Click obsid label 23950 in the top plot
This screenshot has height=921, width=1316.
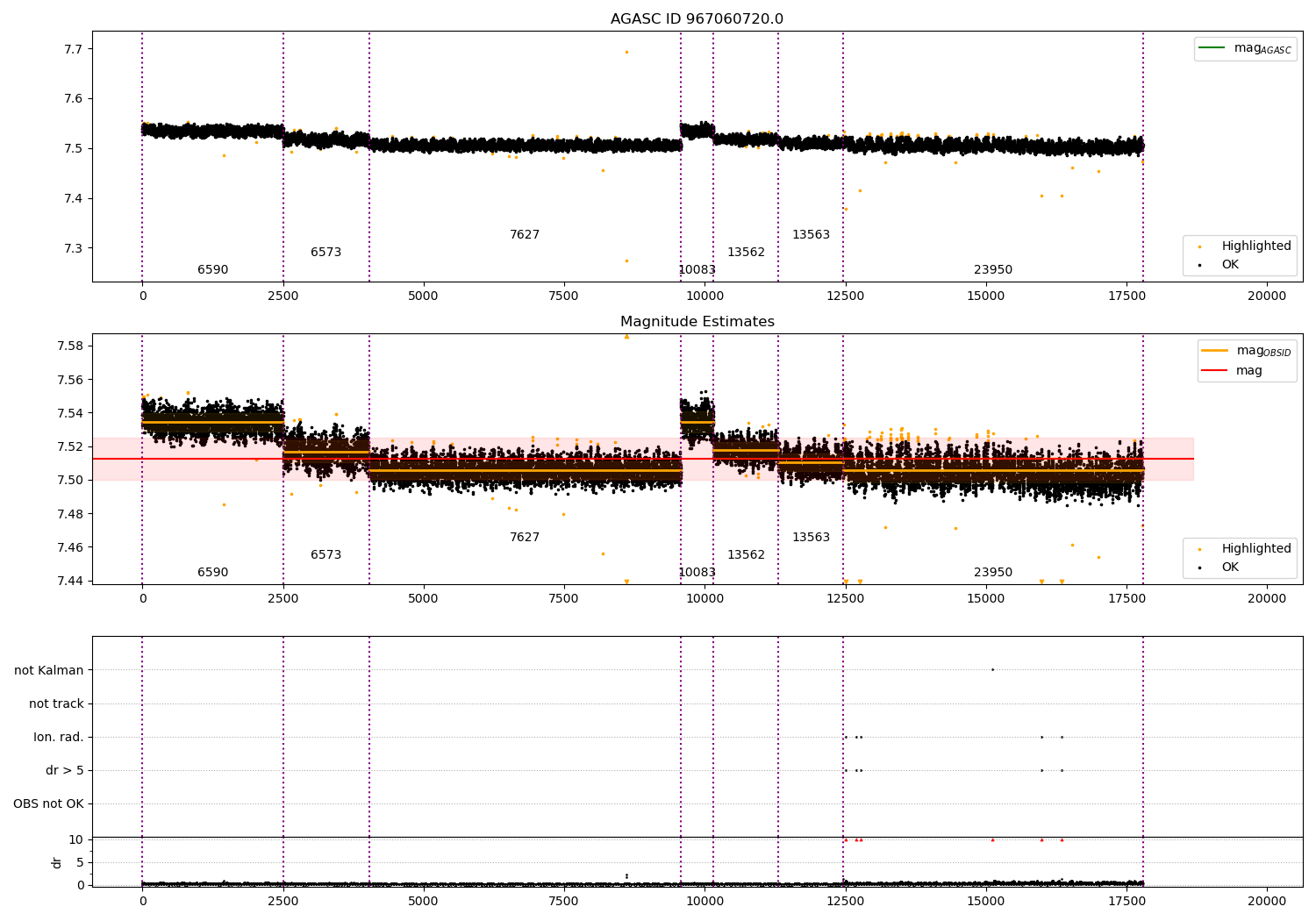993,270
